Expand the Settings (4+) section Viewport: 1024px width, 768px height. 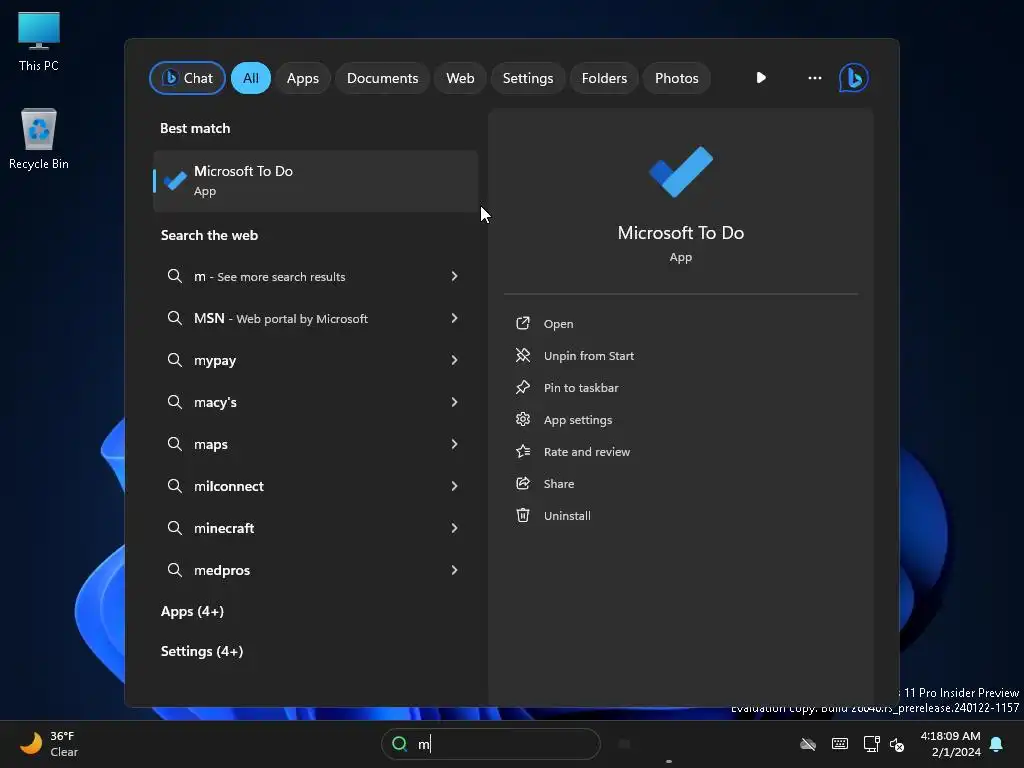tap(202, 651)
